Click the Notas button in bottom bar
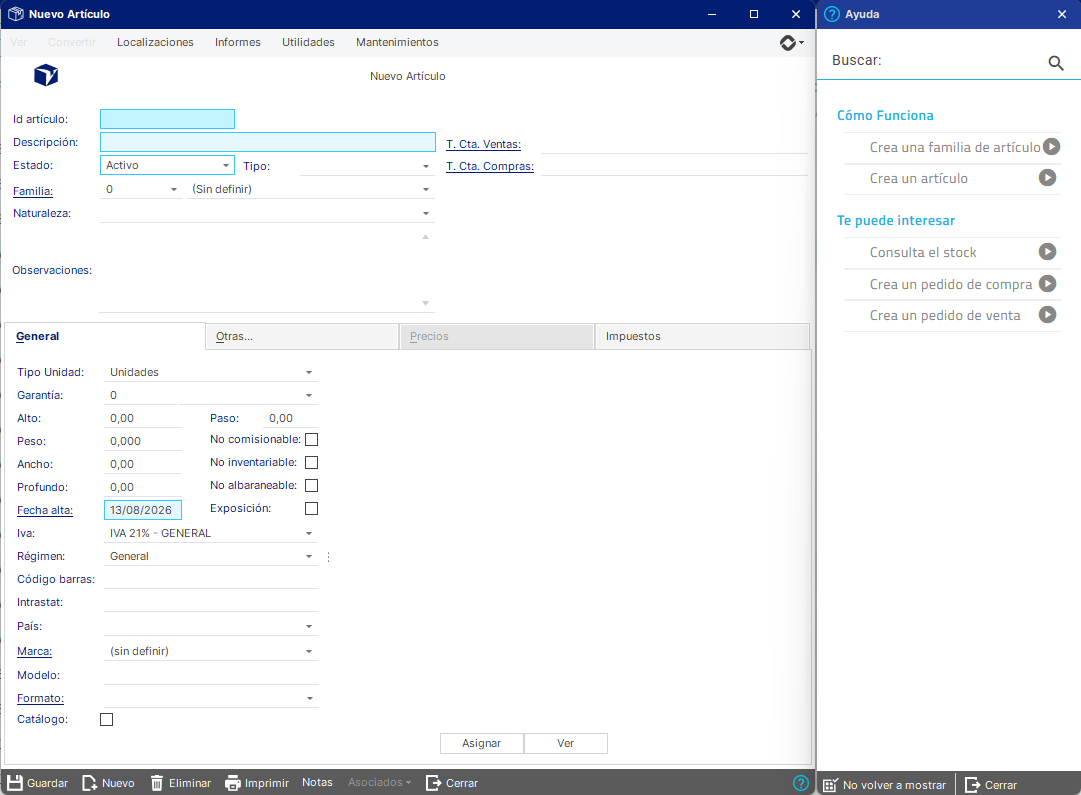Image resolution: width=1081 pixels, height=795 pixels. coord(317,783)
